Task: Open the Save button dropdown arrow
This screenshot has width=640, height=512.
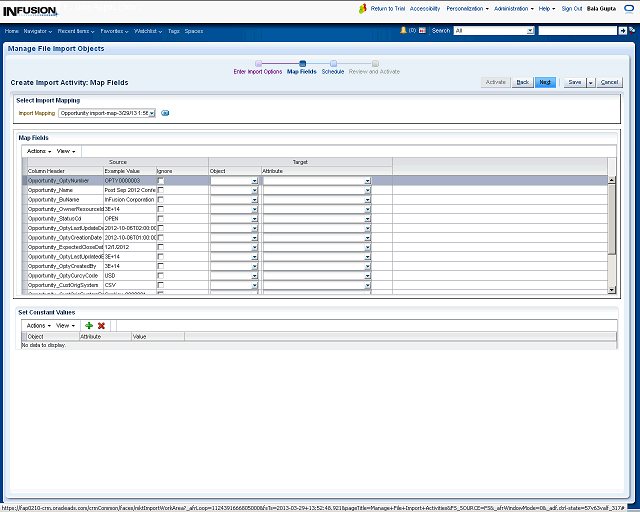Action: click(x=591, y=82)
